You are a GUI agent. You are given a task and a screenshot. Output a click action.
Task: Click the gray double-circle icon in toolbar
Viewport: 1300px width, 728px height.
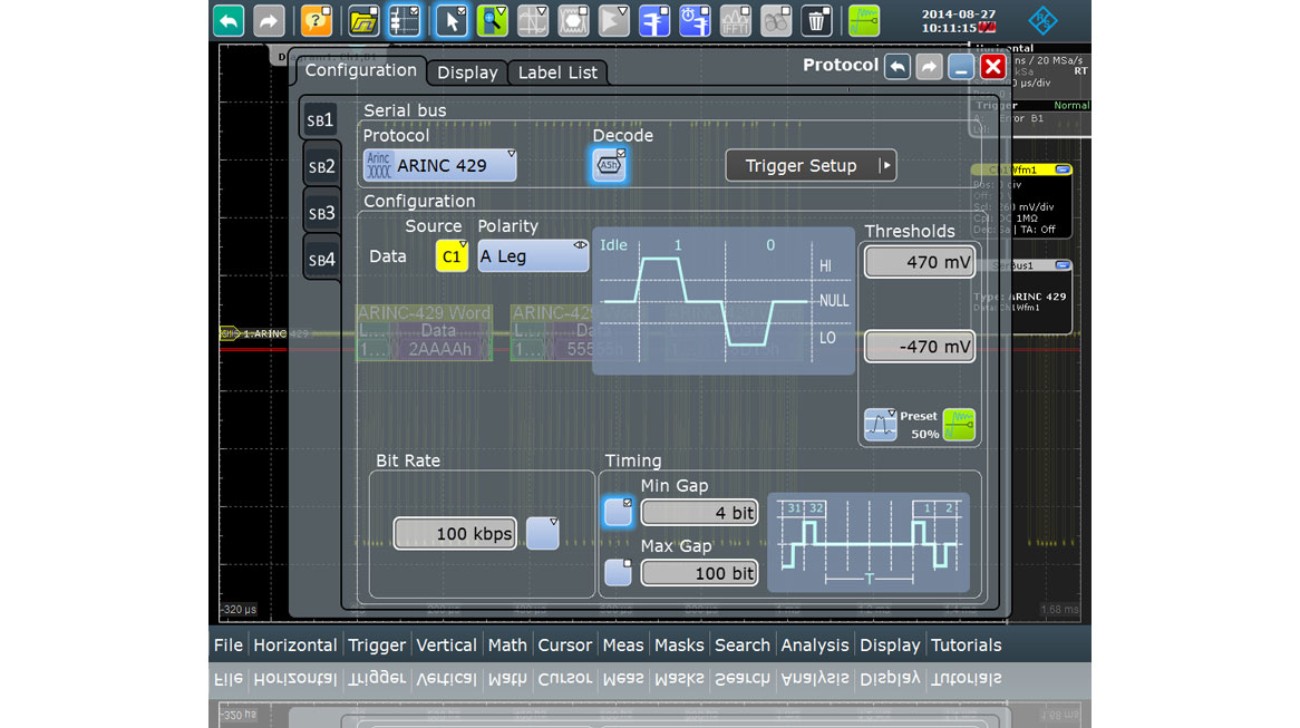776,21
